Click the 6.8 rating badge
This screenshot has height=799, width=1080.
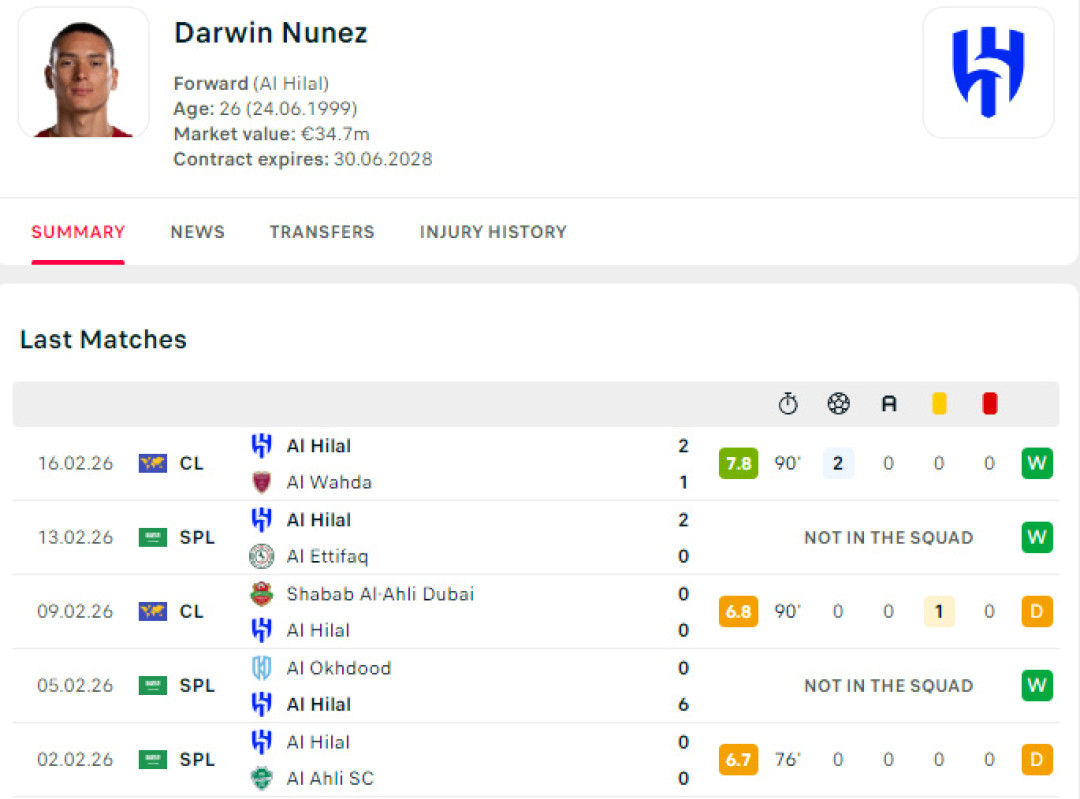point(738,612)
